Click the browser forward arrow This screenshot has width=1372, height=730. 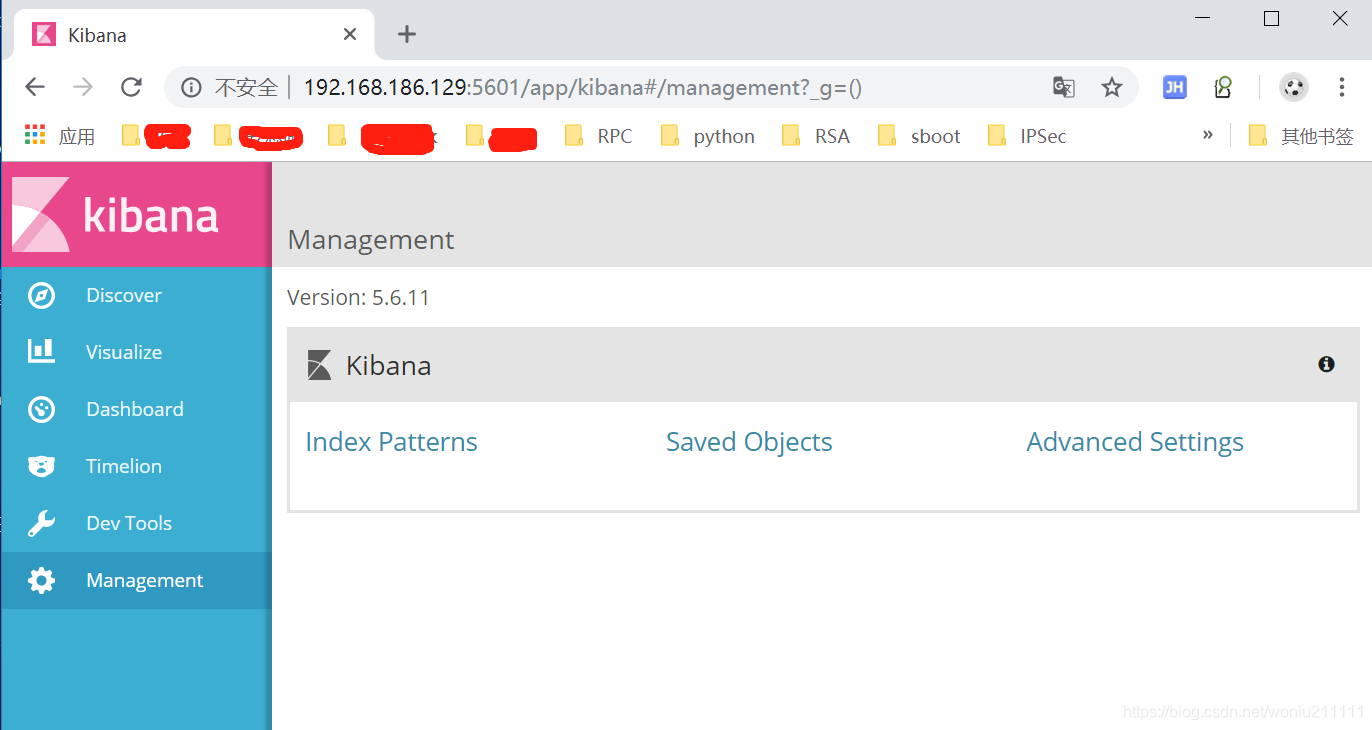83,87
